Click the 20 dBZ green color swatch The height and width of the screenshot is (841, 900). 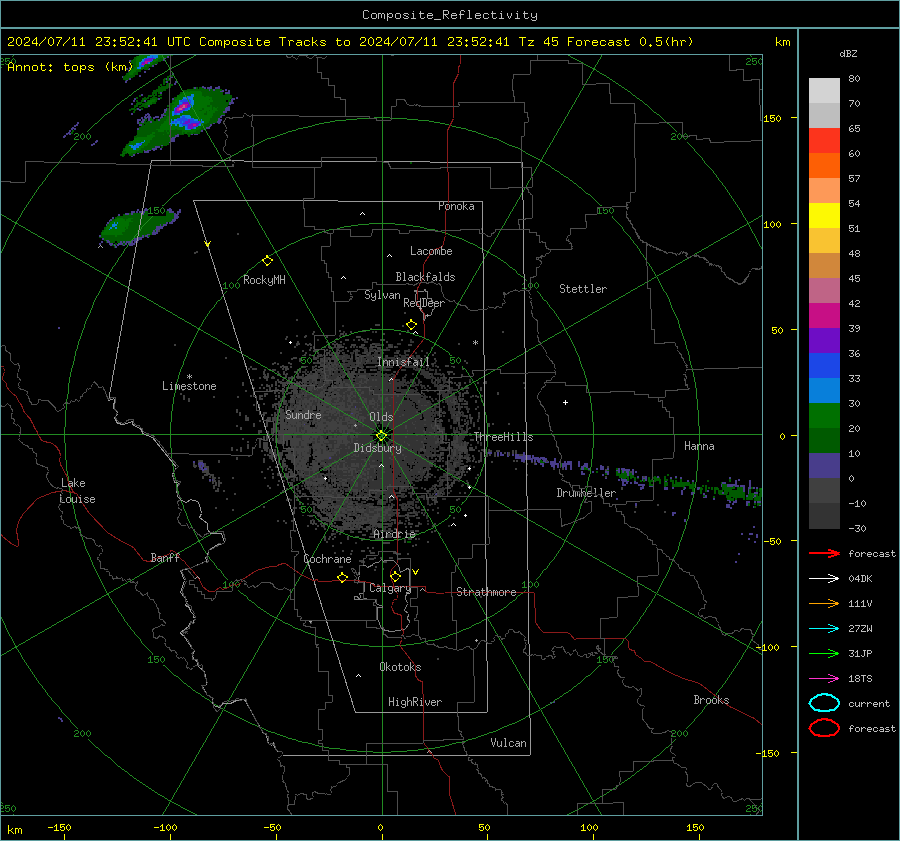(x=824, y=416)
